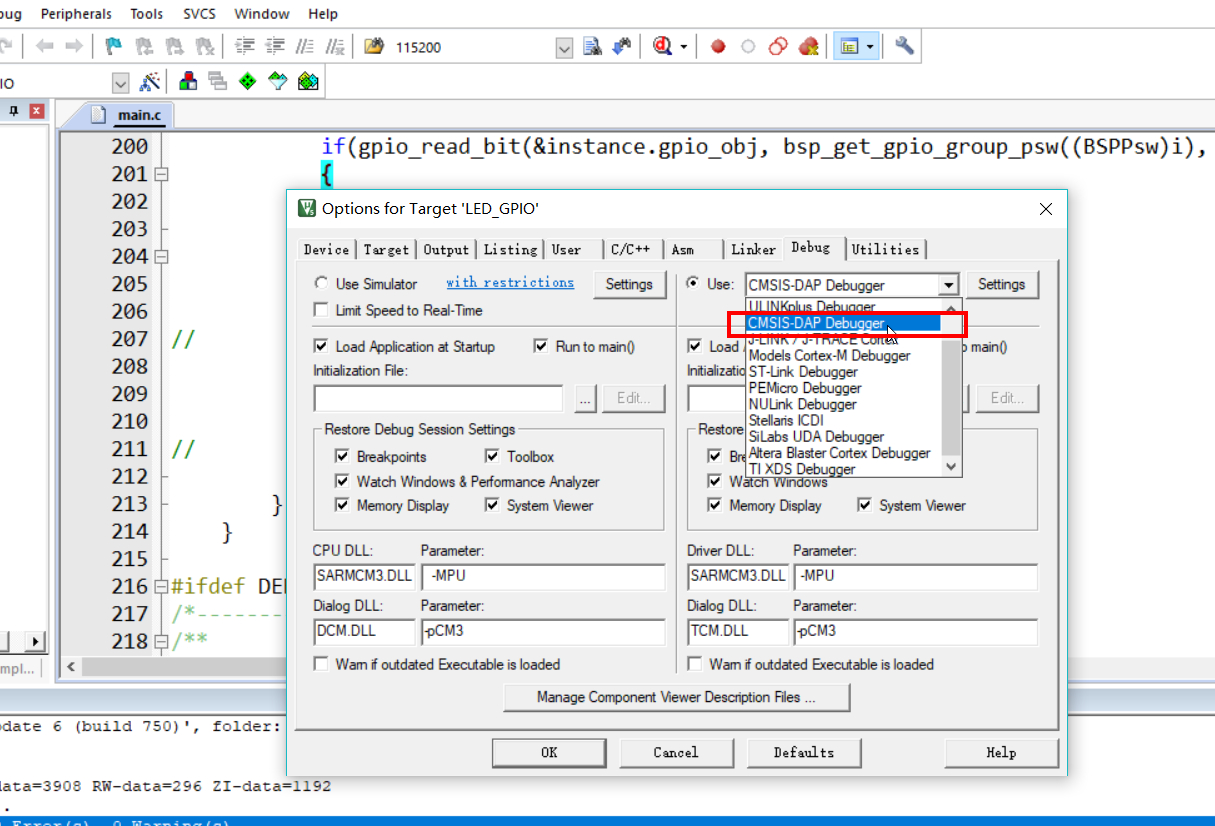The height and width of the screenshot is (826, 1215).
Task: Select the Use debugger radio button
Action: 693,284
